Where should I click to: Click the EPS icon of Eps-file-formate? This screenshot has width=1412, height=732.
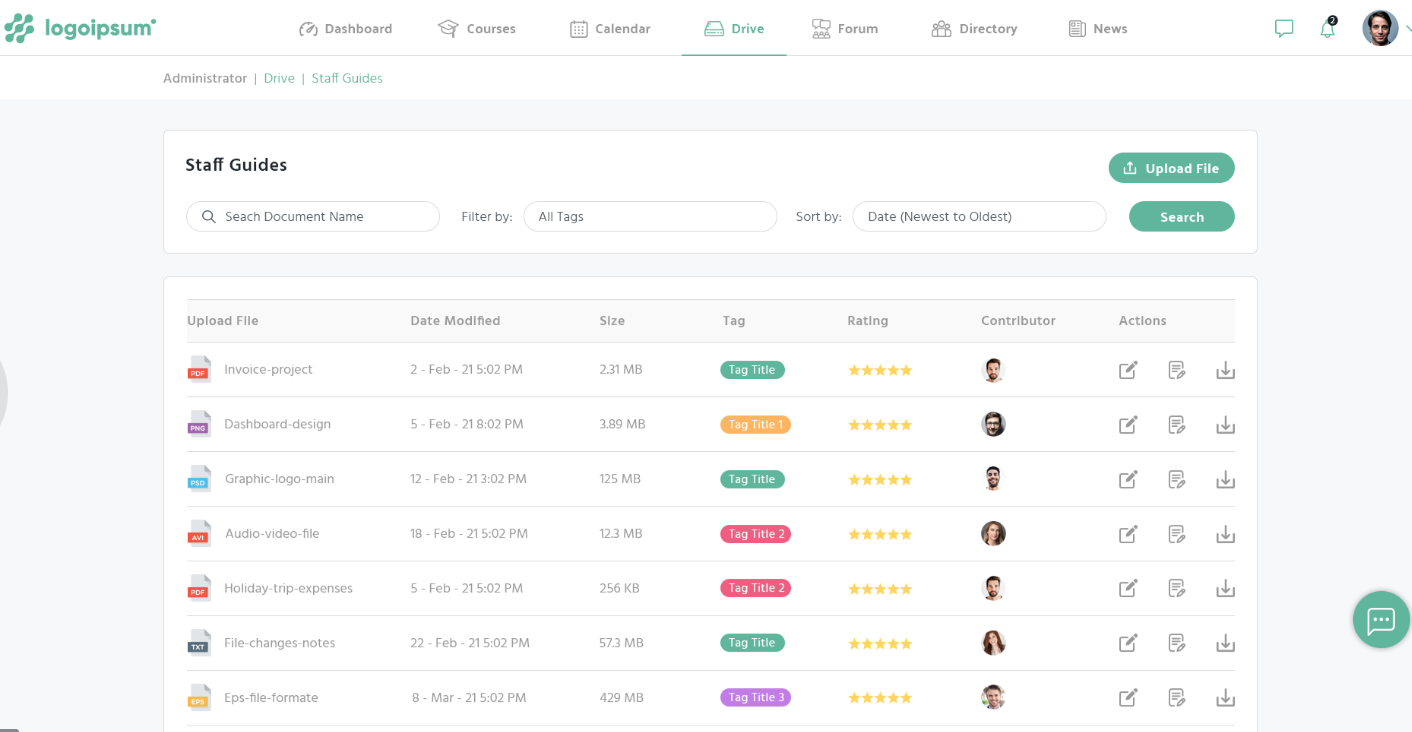pos(199,697)
